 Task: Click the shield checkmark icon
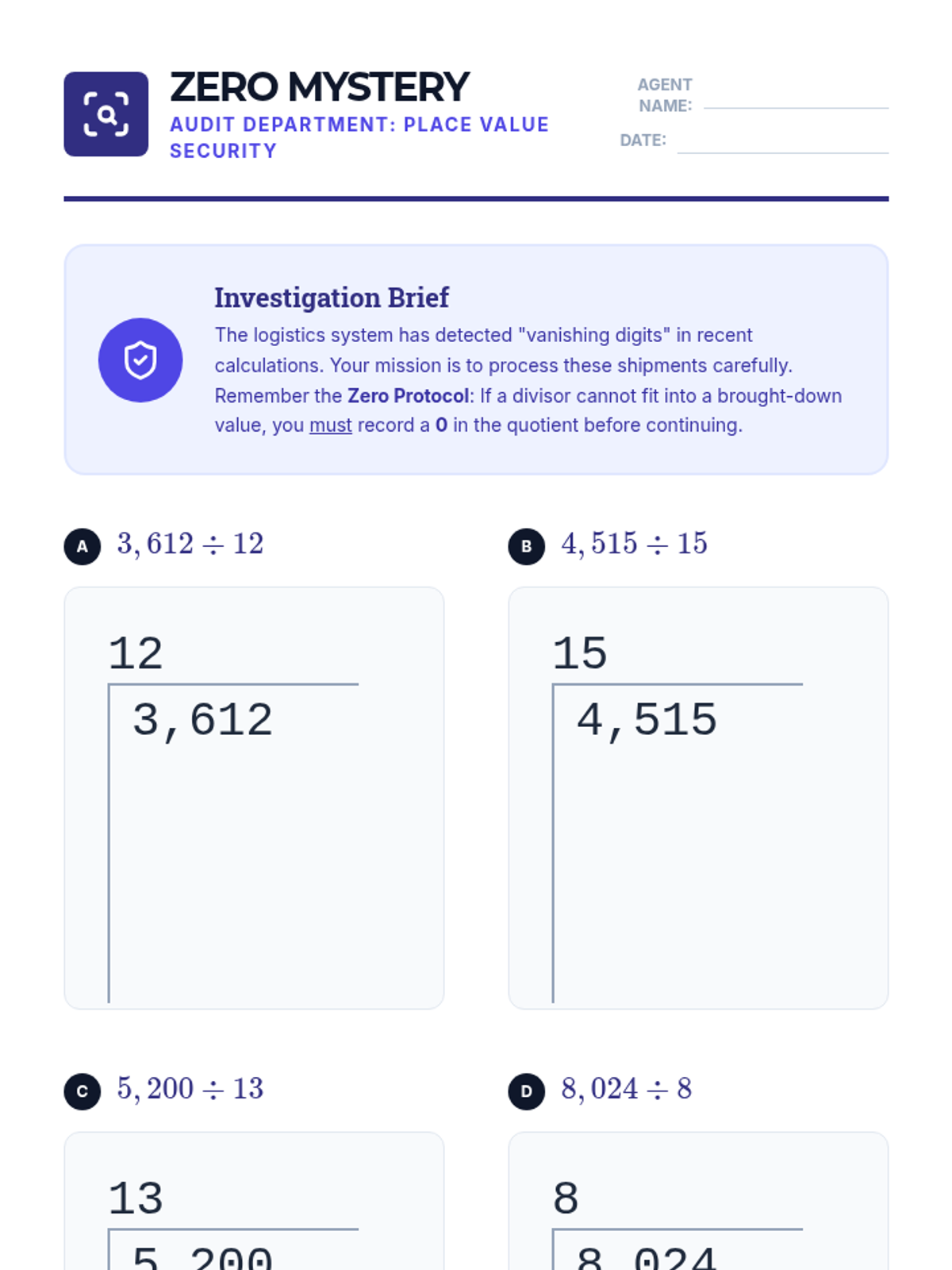click(x=140, y=360)
